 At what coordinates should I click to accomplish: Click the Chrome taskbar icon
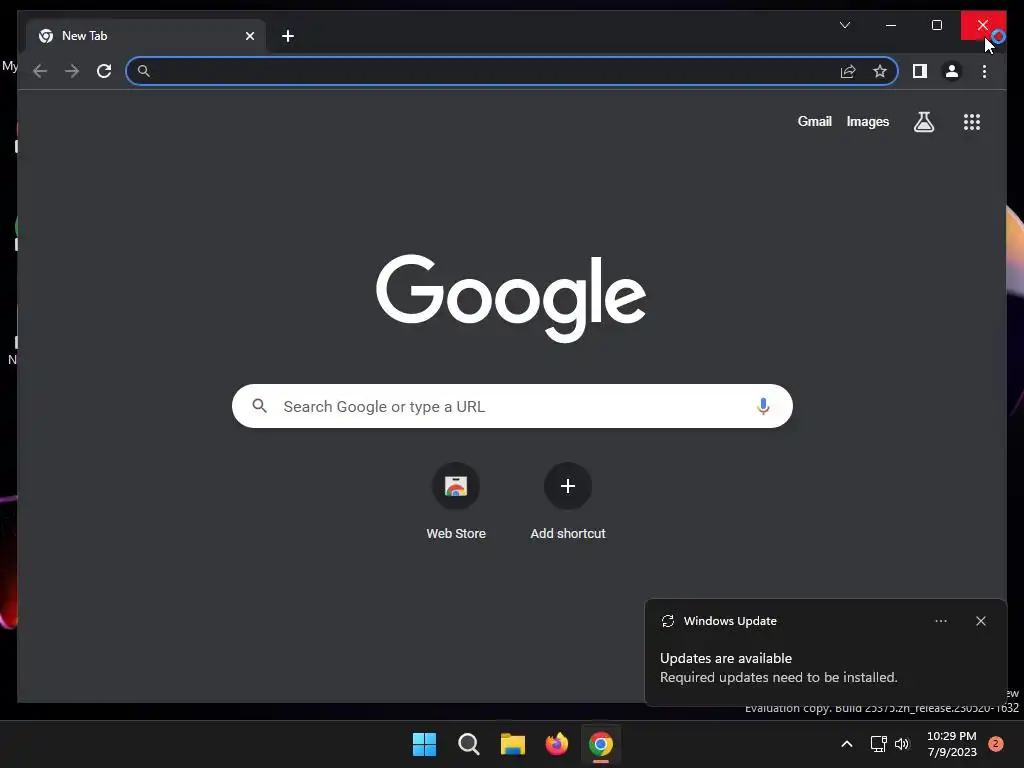pyautogui.click(x=601, y=744)
